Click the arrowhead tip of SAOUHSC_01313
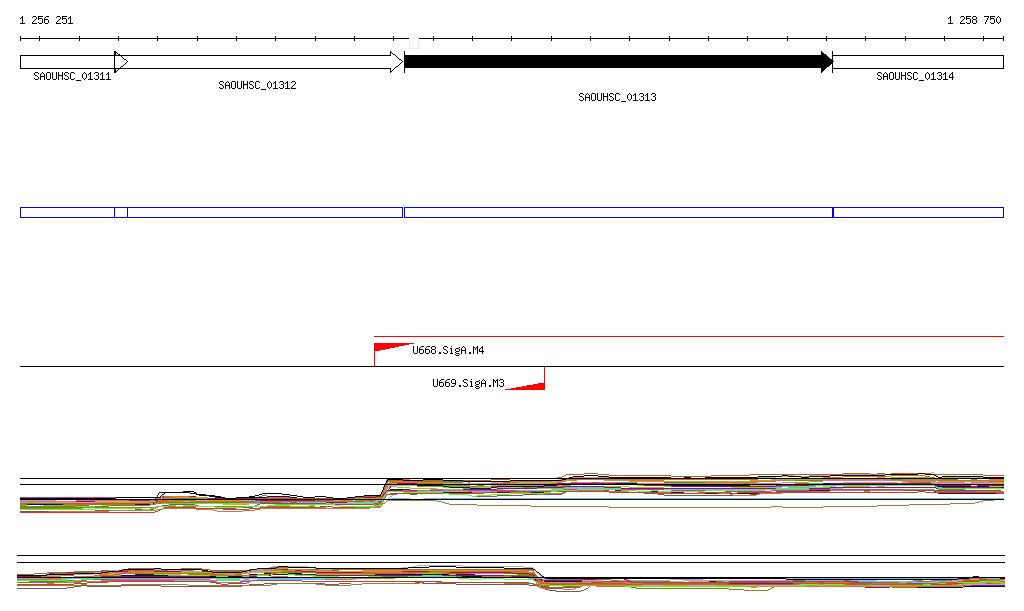 [x=828, y=62]
